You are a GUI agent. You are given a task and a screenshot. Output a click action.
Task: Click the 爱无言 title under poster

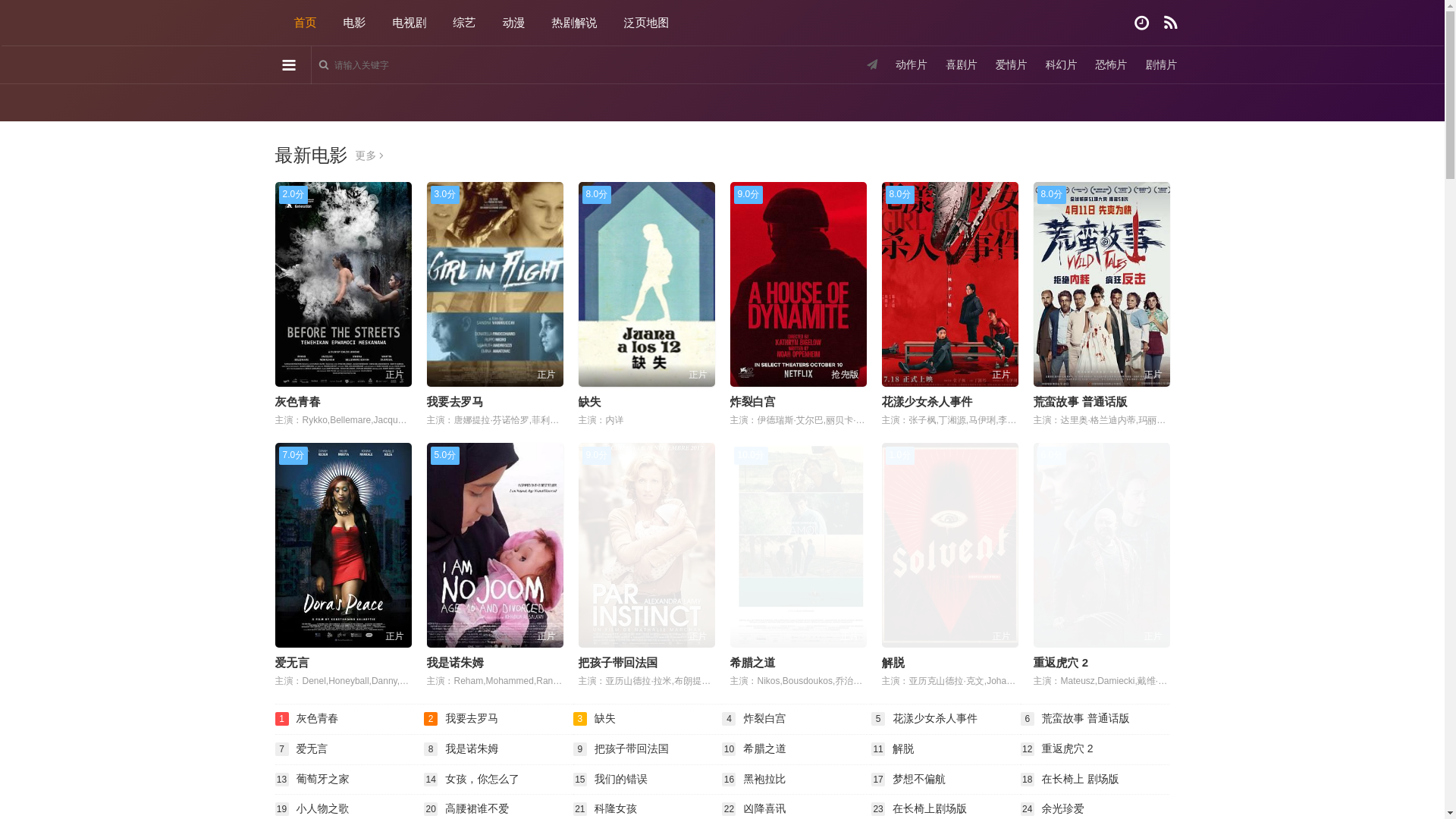coord(292,663)
